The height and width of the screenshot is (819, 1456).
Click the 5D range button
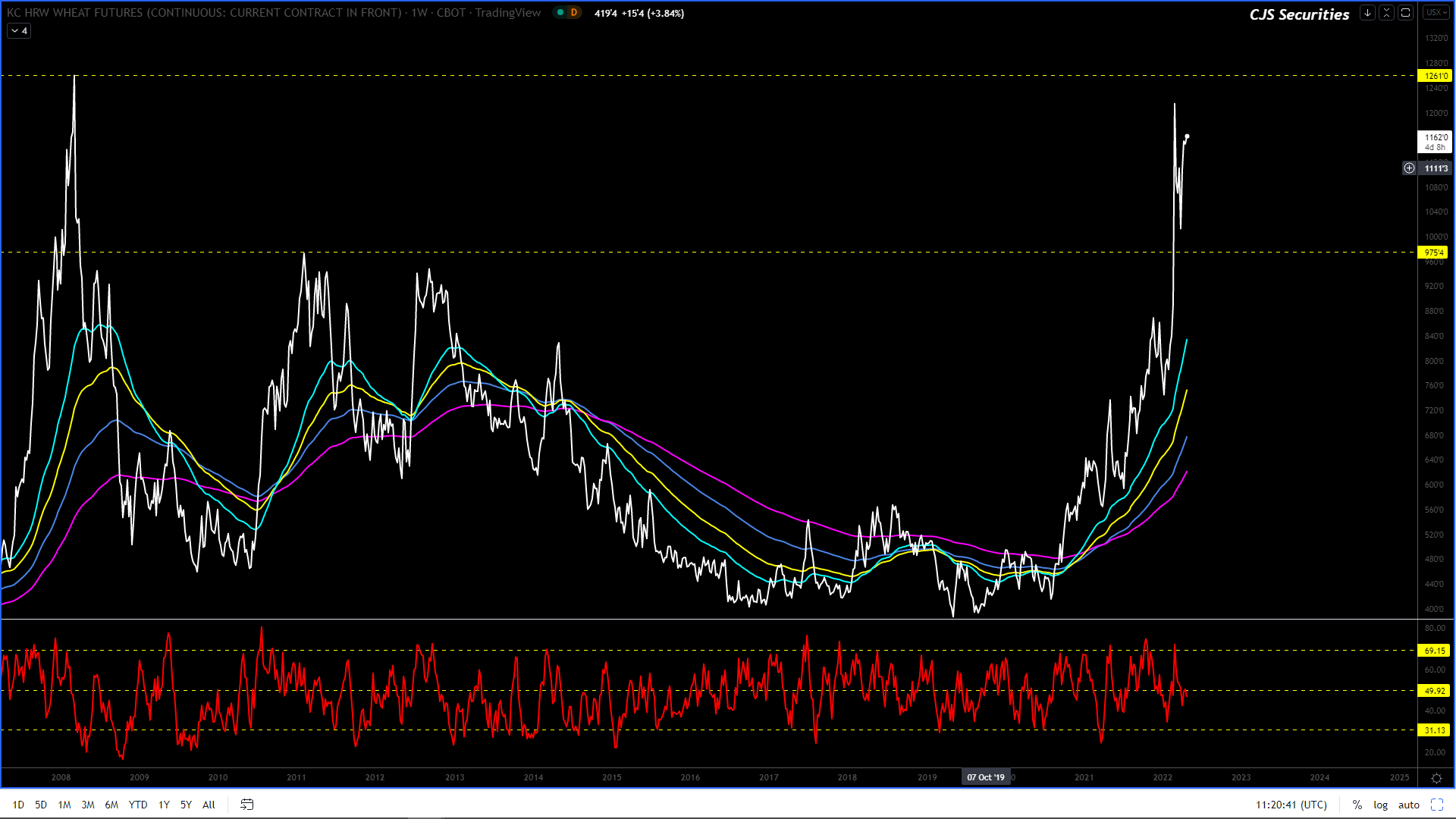41,805
